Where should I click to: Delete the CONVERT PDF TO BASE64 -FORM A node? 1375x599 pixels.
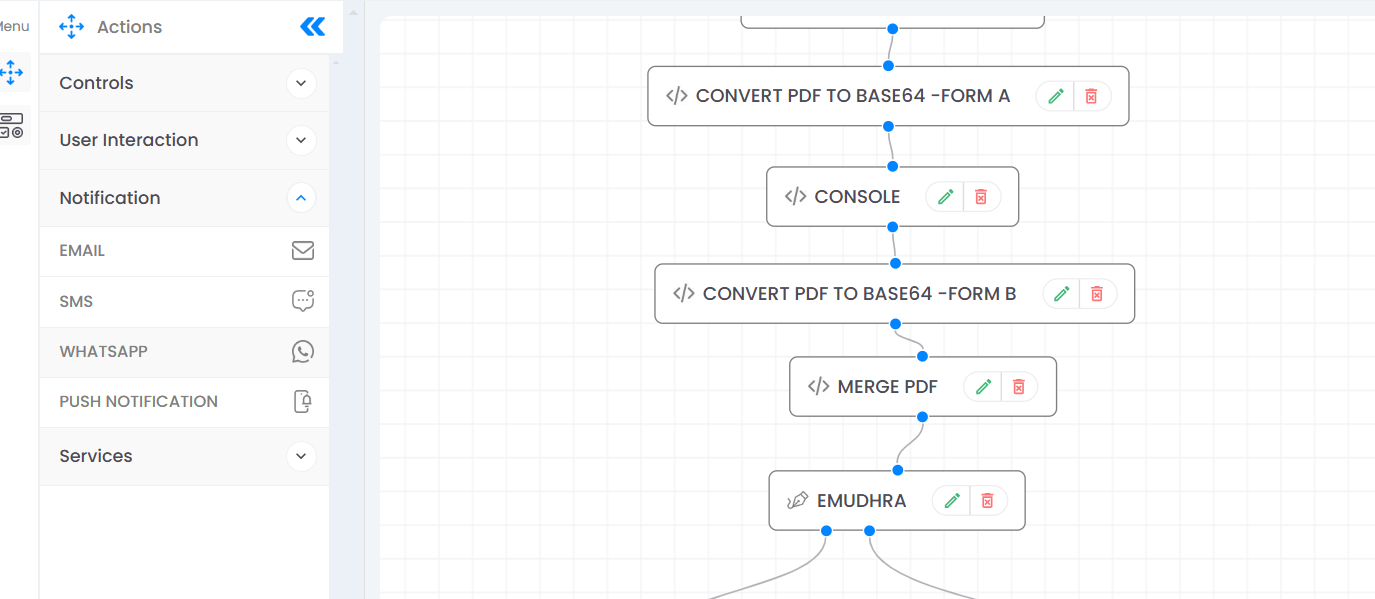point(1091,96)
